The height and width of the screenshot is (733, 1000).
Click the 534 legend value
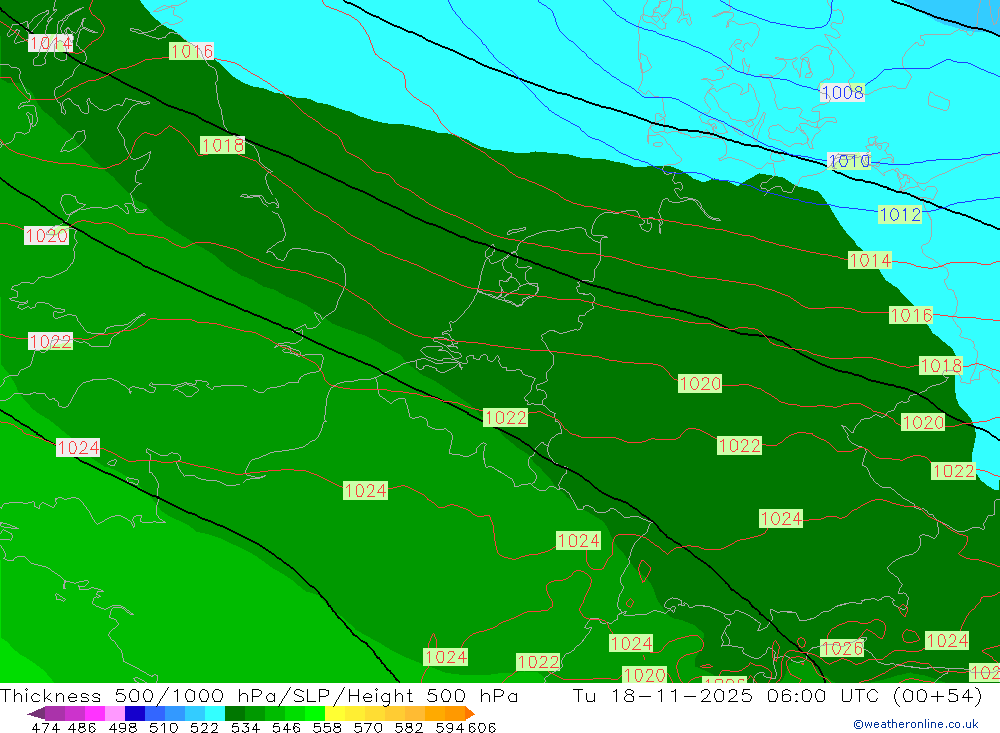pos(246,727)
